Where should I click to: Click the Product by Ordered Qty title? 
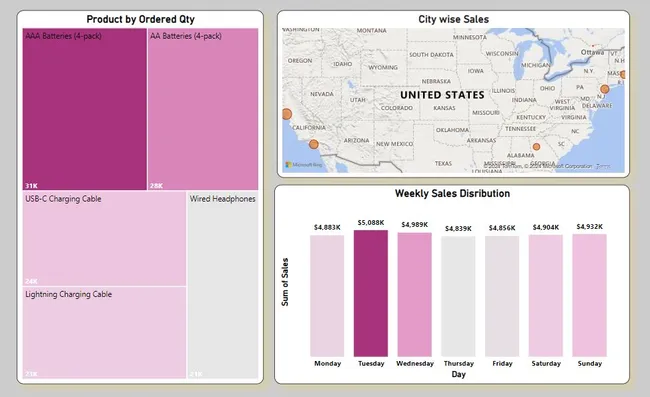(x=141, y=19)
